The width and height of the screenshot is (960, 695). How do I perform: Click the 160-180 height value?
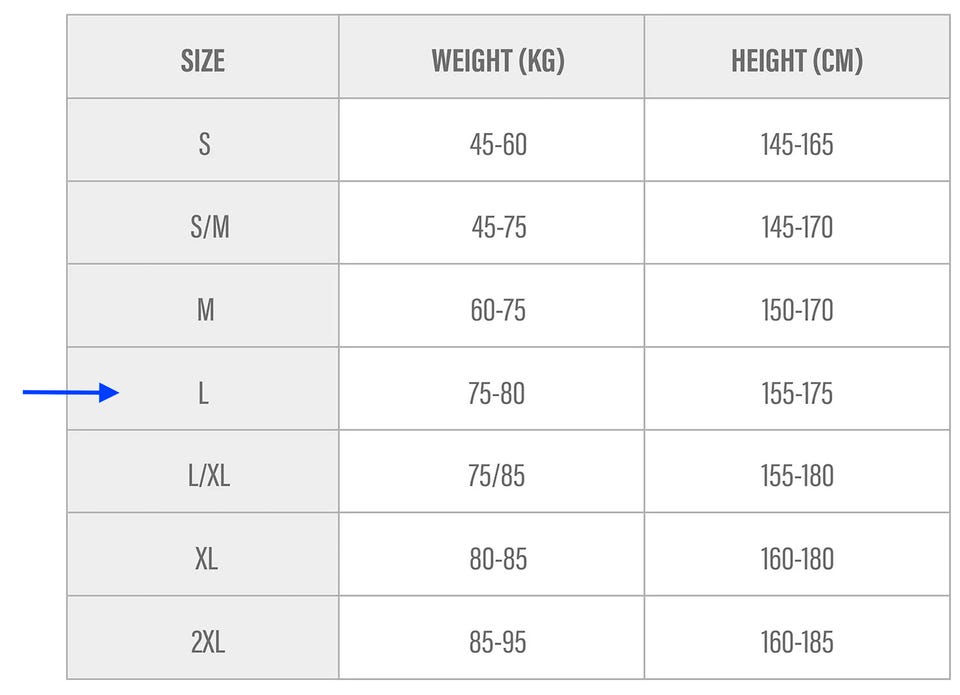point(796,559)
